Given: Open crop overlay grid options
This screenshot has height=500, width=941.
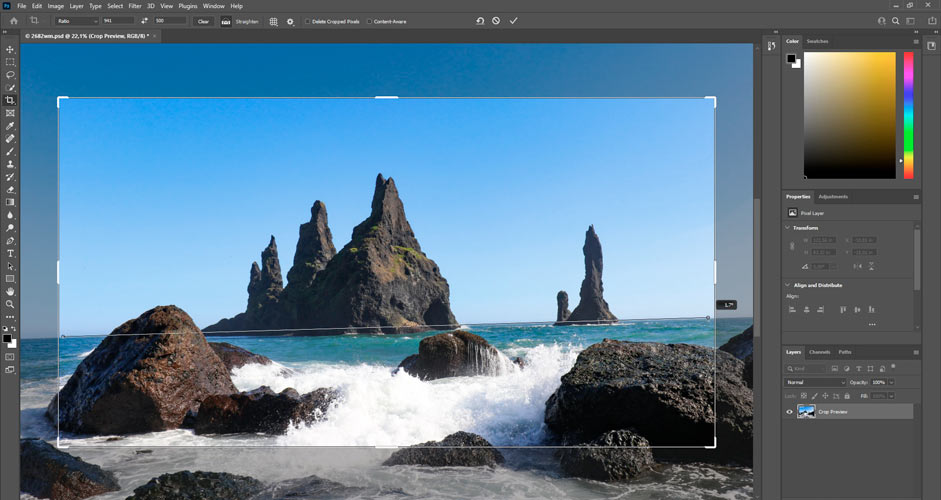Looking at the screenshot, I should 274,21.
